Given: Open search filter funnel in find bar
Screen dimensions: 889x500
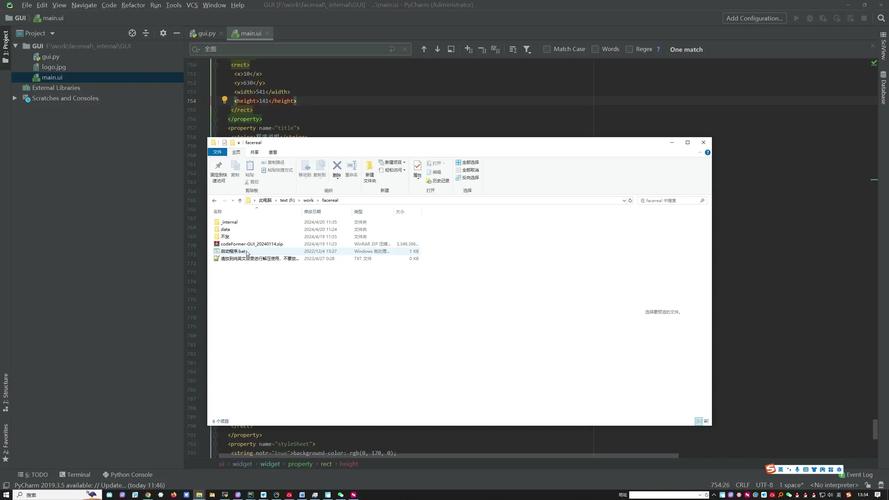Looking at the screenshot, I should (527, 49).
